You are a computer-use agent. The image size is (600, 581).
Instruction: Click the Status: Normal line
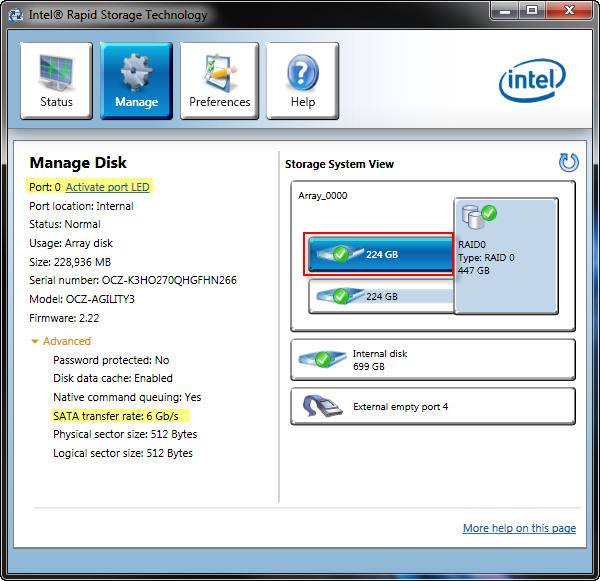(x=65, y=224)
